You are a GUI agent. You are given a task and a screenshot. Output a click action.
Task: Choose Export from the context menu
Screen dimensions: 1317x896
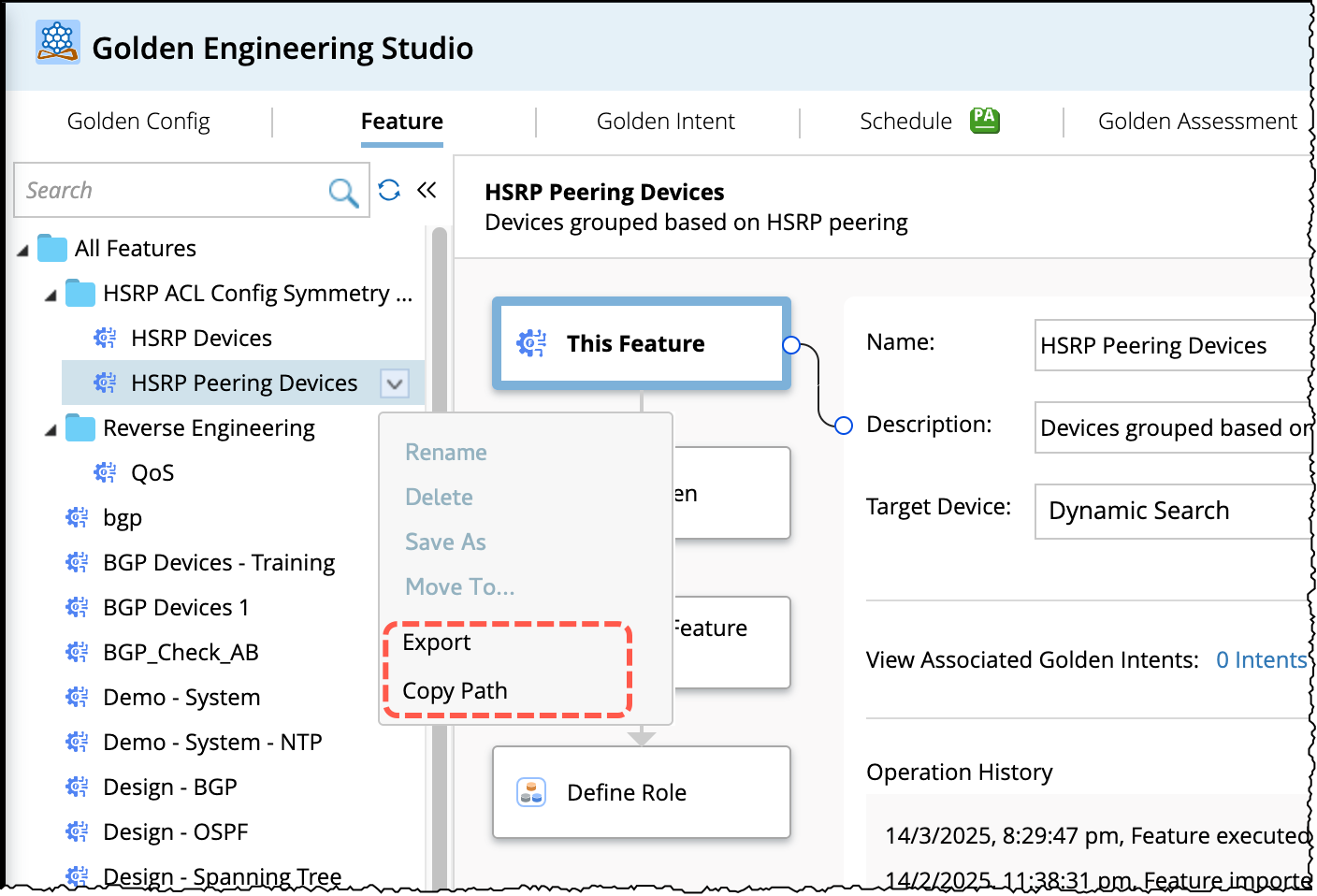pos(437,643)
